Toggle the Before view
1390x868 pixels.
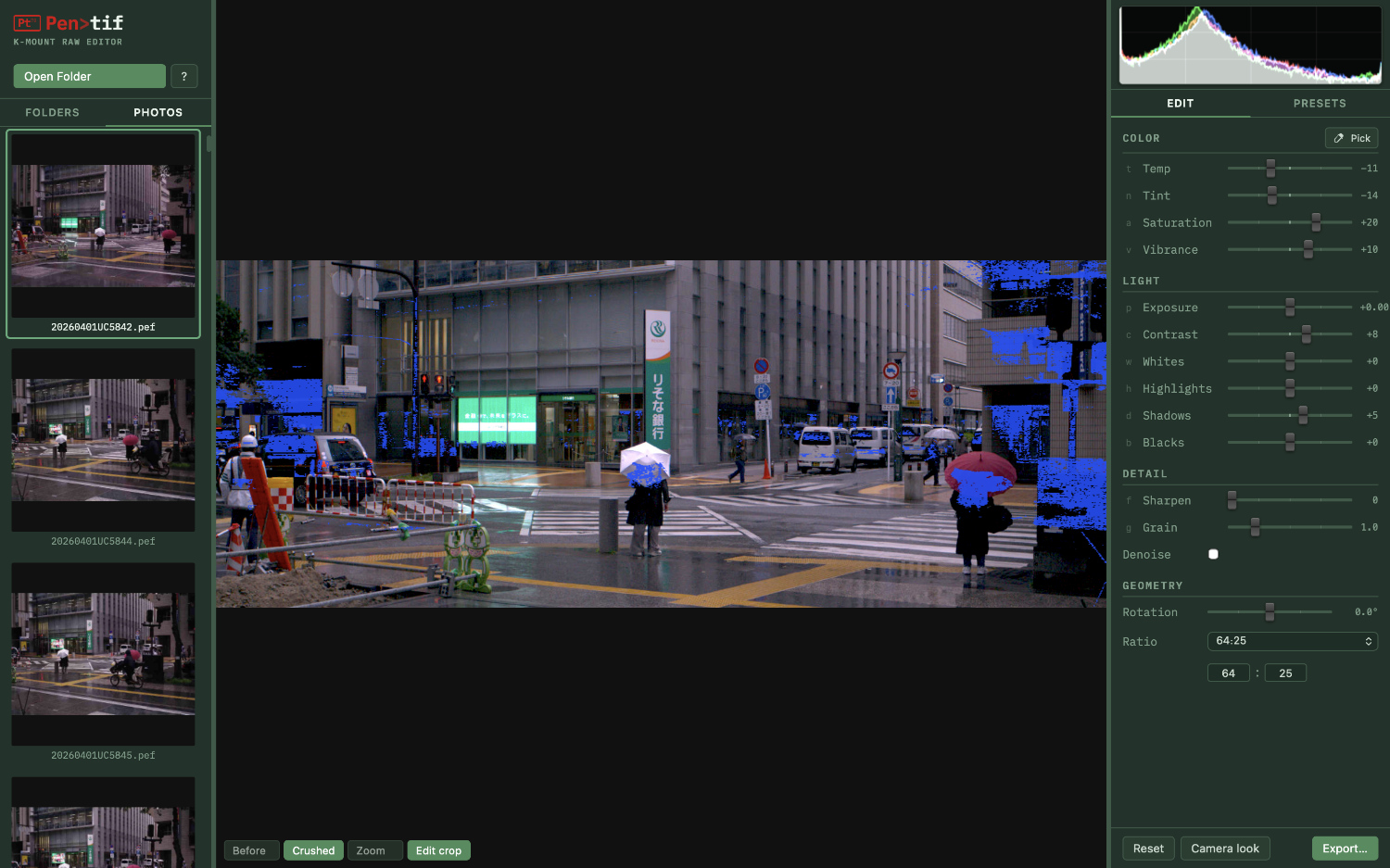coord(249,850)
